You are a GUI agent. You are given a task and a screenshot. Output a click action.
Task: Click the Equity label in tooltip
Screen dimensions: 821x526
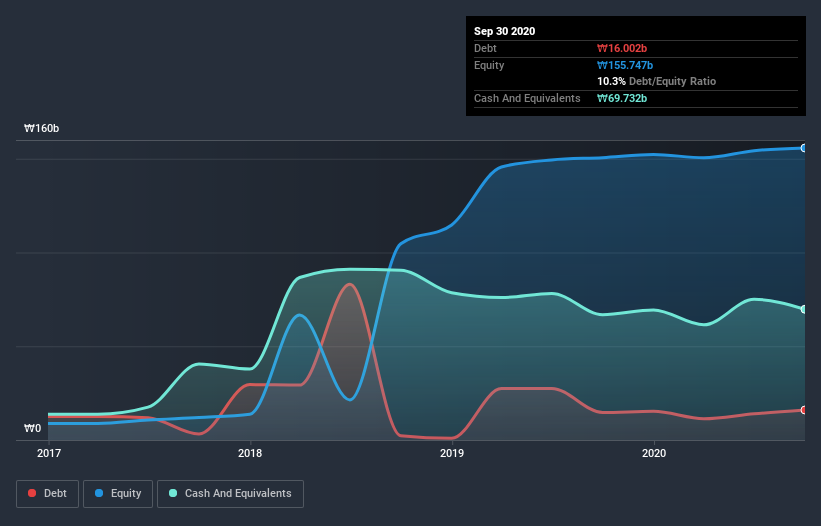click(489, 65)
